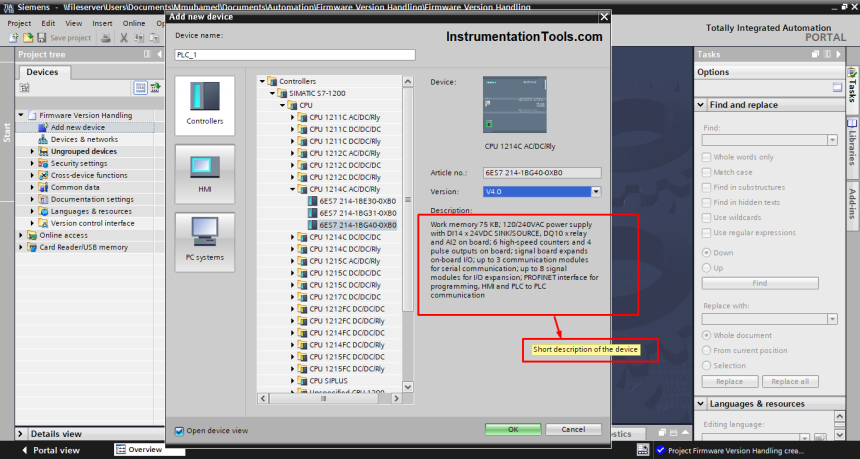Click the Options view mode icon in Tasks
This screenshot has width=860, height=459.
point(837,87)
